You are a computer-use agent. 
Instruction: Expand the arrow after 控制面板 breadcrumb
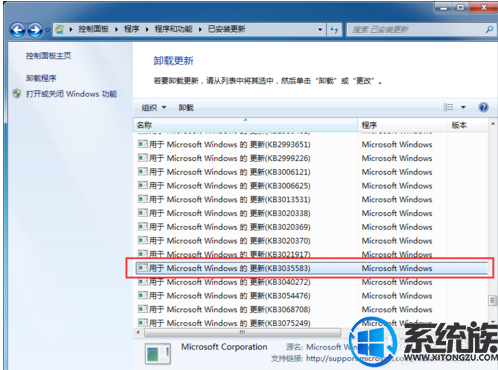[116, 29]
